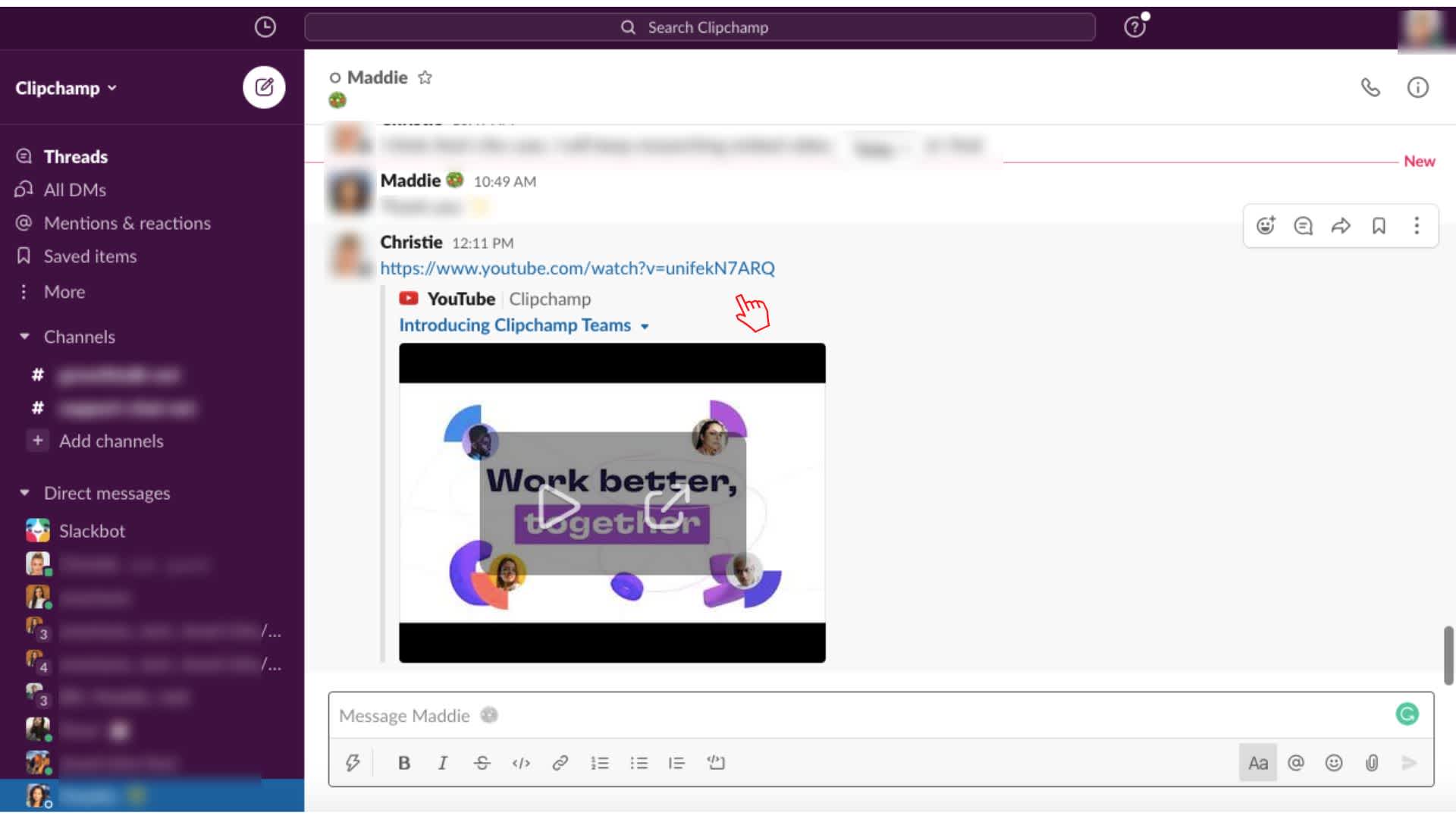Click the Search Clipchamp field
Image resolution: width=1456 pixels, height=819 pixels.
click(x=699, y=27)
